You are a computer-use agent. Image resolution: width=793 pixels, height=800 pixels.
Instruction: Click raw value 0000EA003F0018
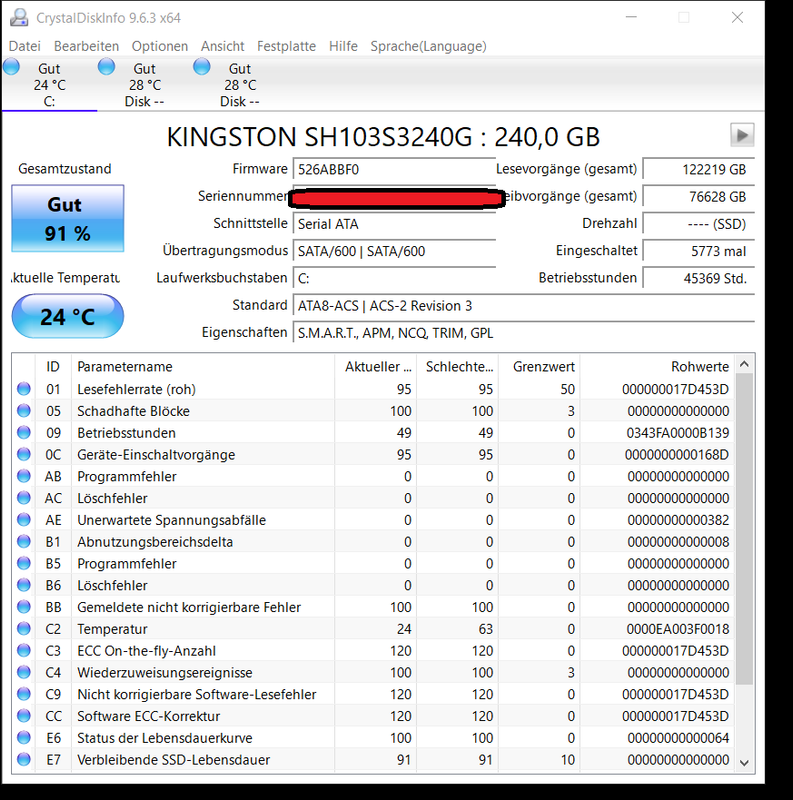[x=678, y=629]
